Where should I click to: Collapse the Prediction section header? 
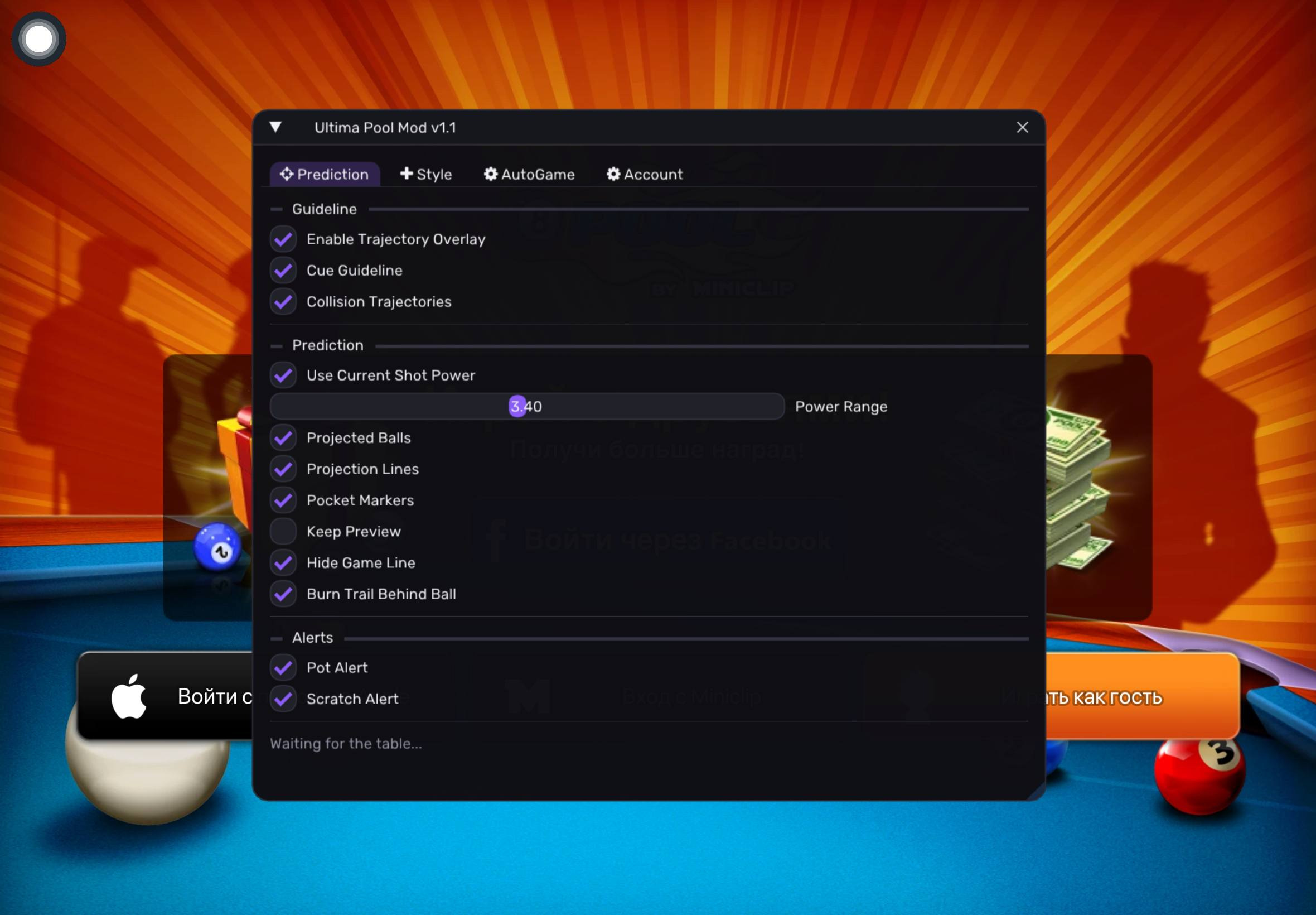(276, 346)
